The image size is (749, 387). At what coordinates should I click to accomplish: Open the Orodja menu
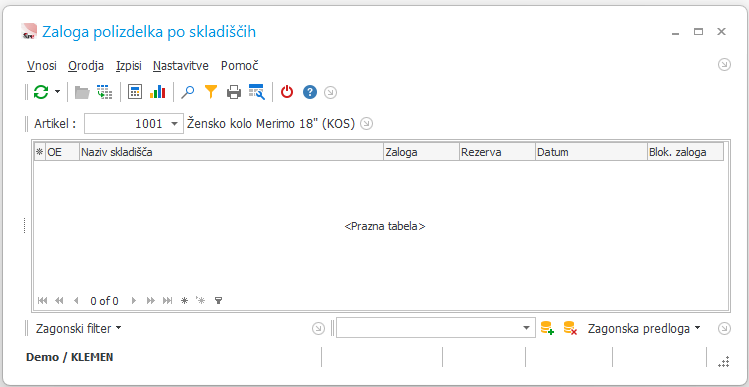86,65
